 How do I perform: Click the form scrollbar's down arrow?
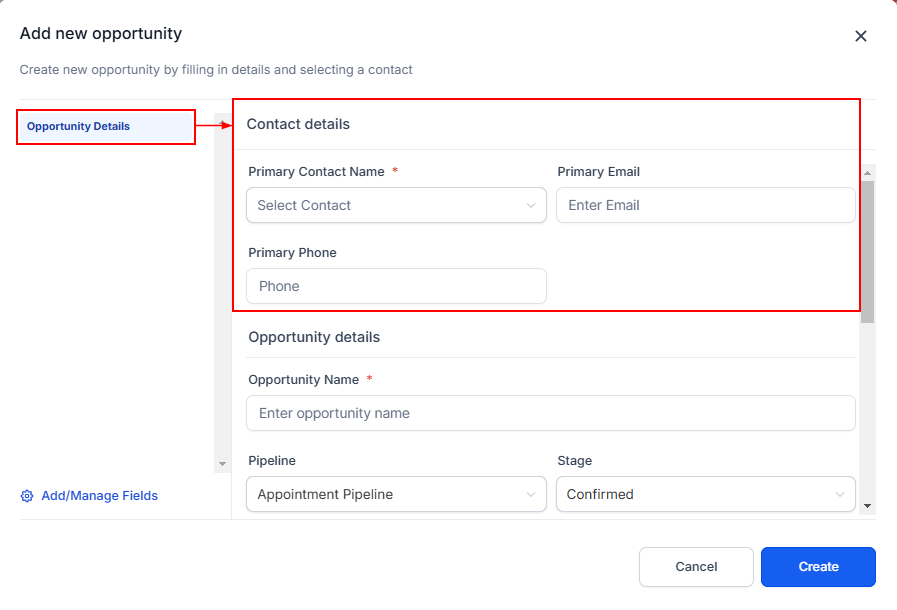click(x=867, y=507)
